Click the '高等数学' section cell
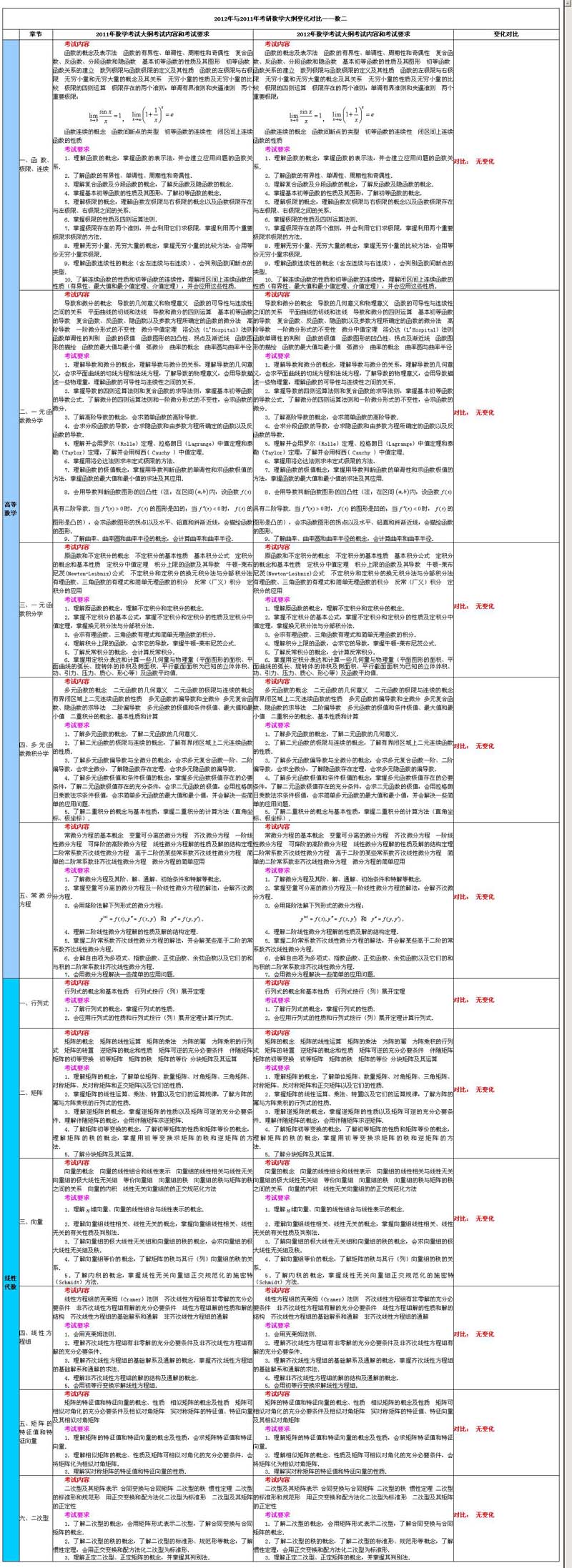The width and height of the screenshot is (572, 1568). (x=10, y=508)
